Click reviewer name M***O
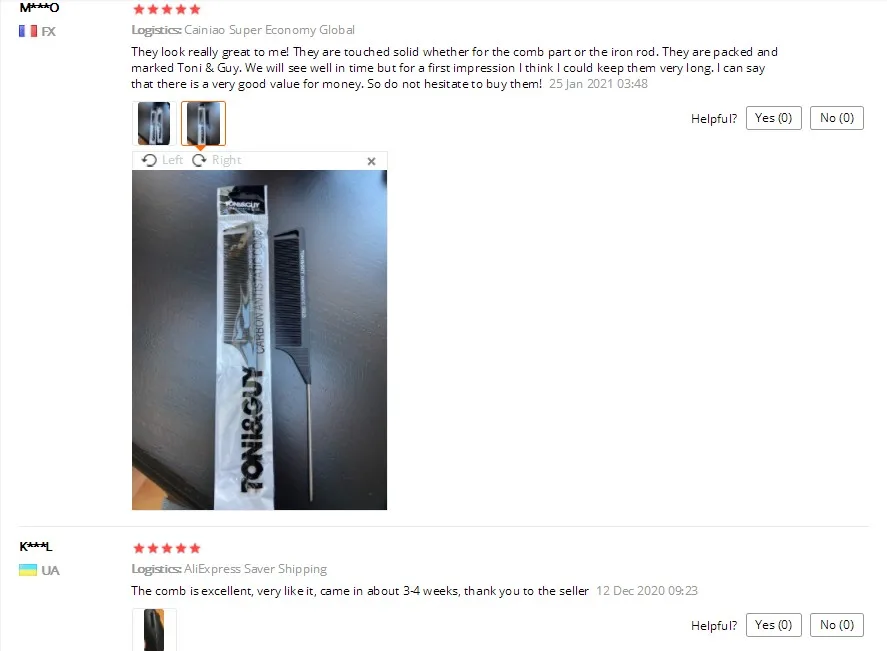Viewport: 887px width, 651px height. tap(39, 7)
